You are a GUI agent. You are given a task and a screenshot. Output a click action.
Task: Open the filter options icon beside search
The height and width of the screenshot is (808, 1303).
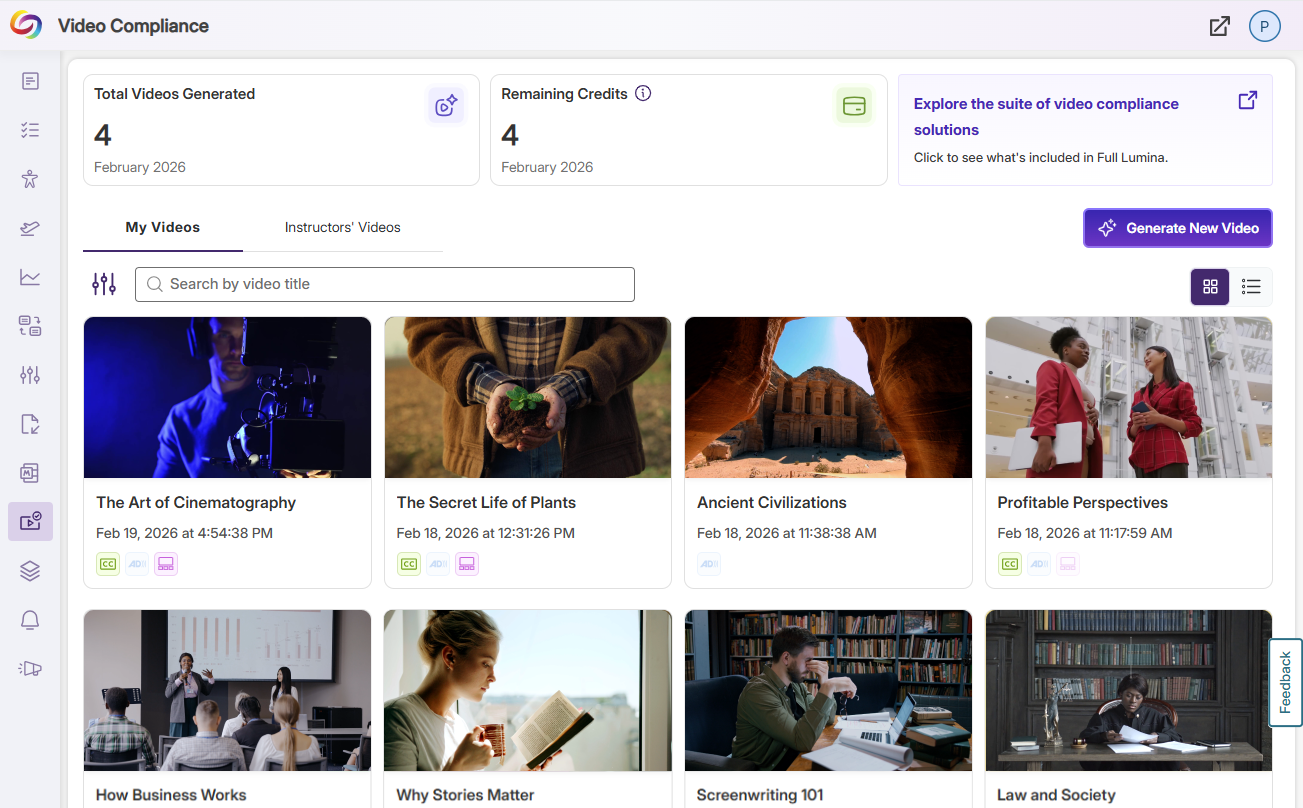pyautogui.click(x=104, y=284)
